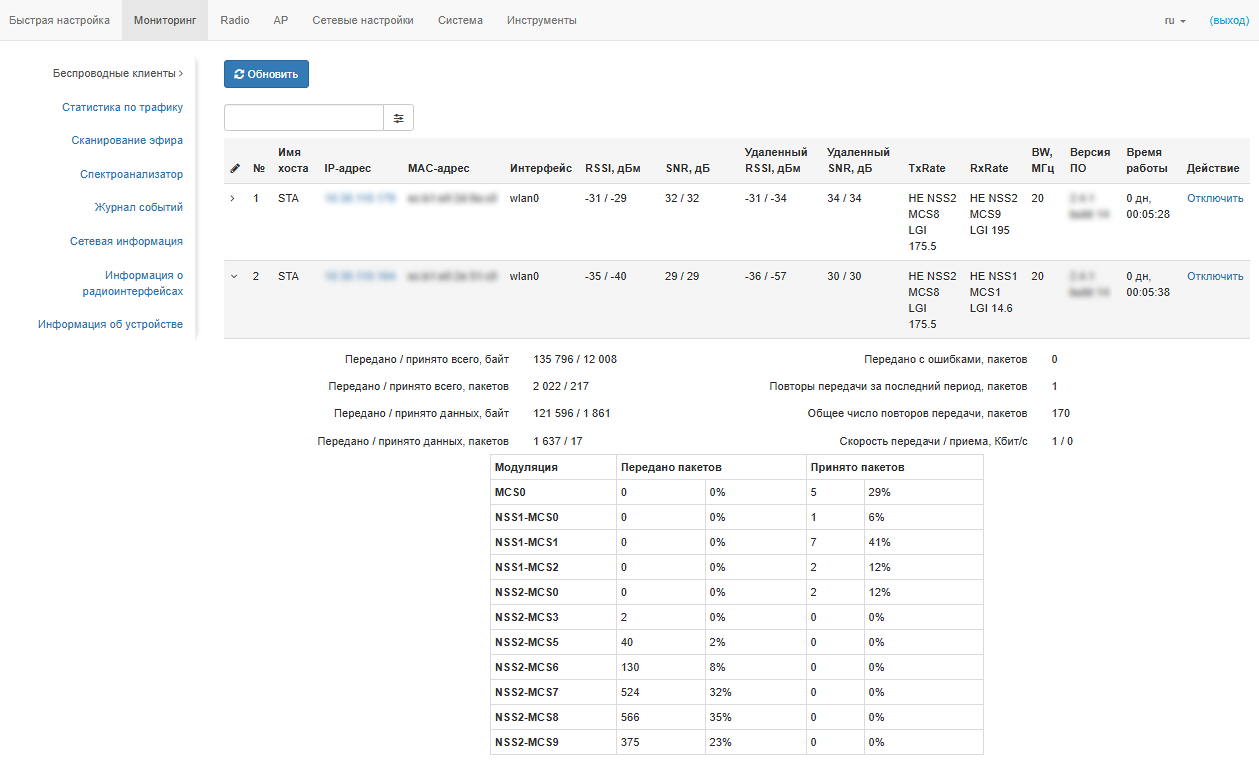Screen dimensions: 1259x764
Task: Open Журнал событий in sidebar
Action: tap(138, 207)
